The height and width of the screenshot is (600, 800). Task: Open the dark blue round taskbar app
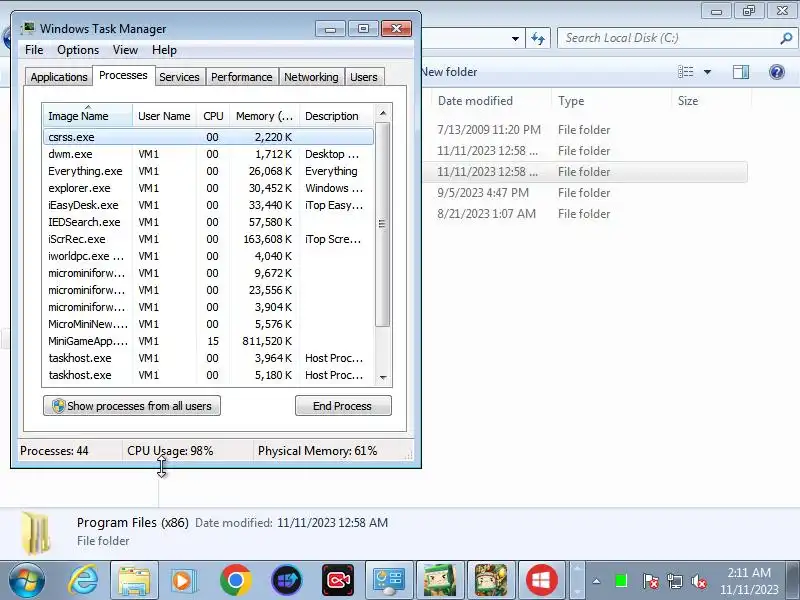(287, 580)
